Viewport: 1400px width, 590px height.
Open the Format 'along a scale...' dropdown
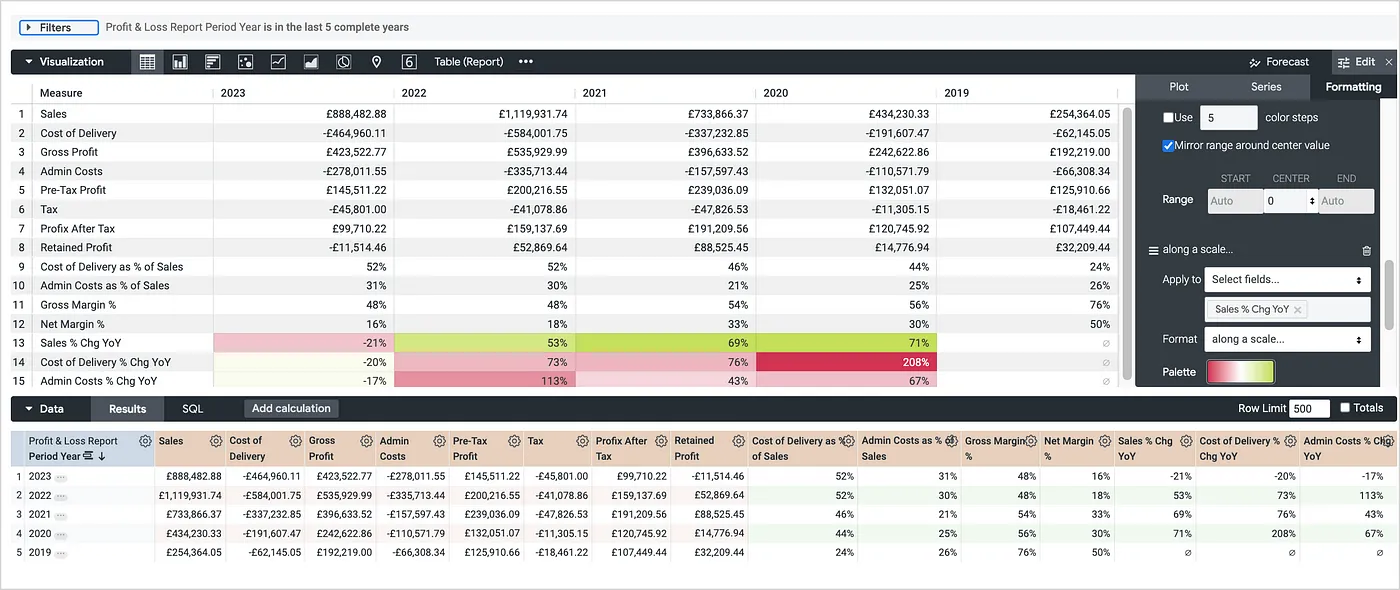pyautogui.click(x=1287, y=339)
